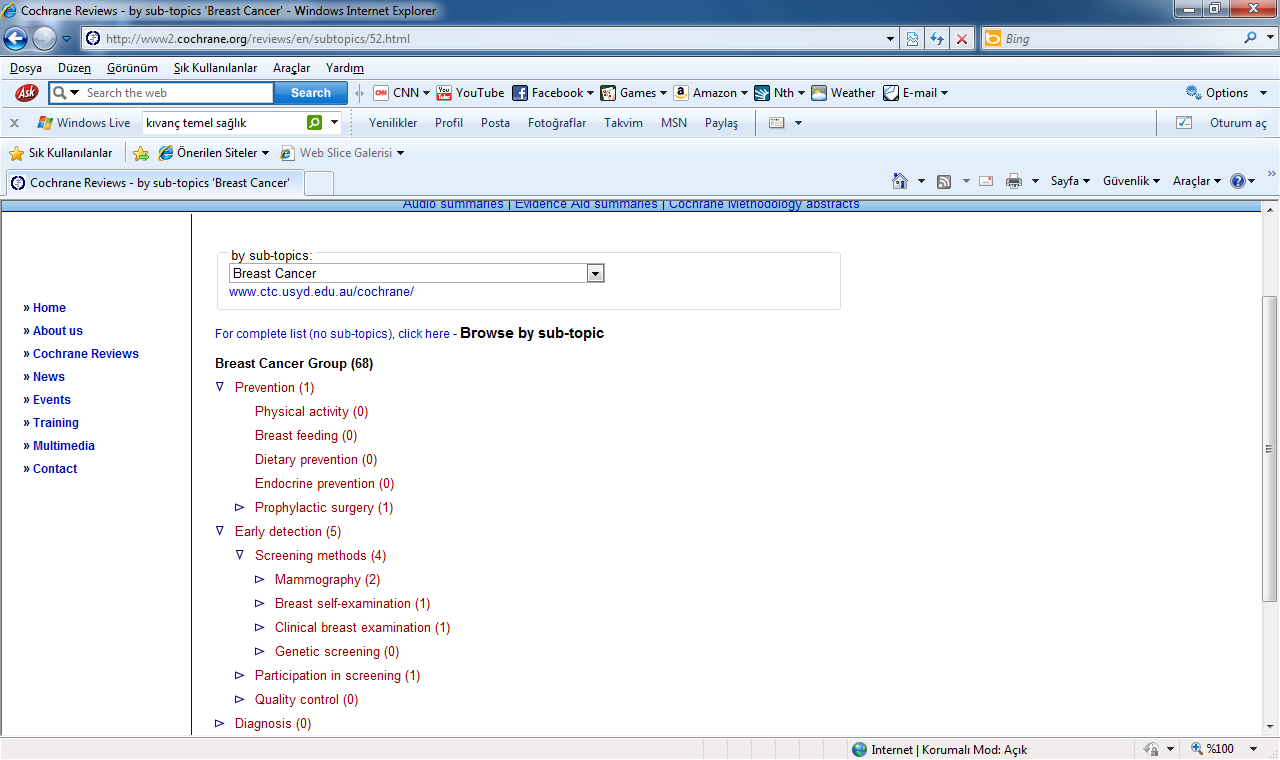
Task: Open the E-mail toolbar shortcut
Action: coord(915,93)
